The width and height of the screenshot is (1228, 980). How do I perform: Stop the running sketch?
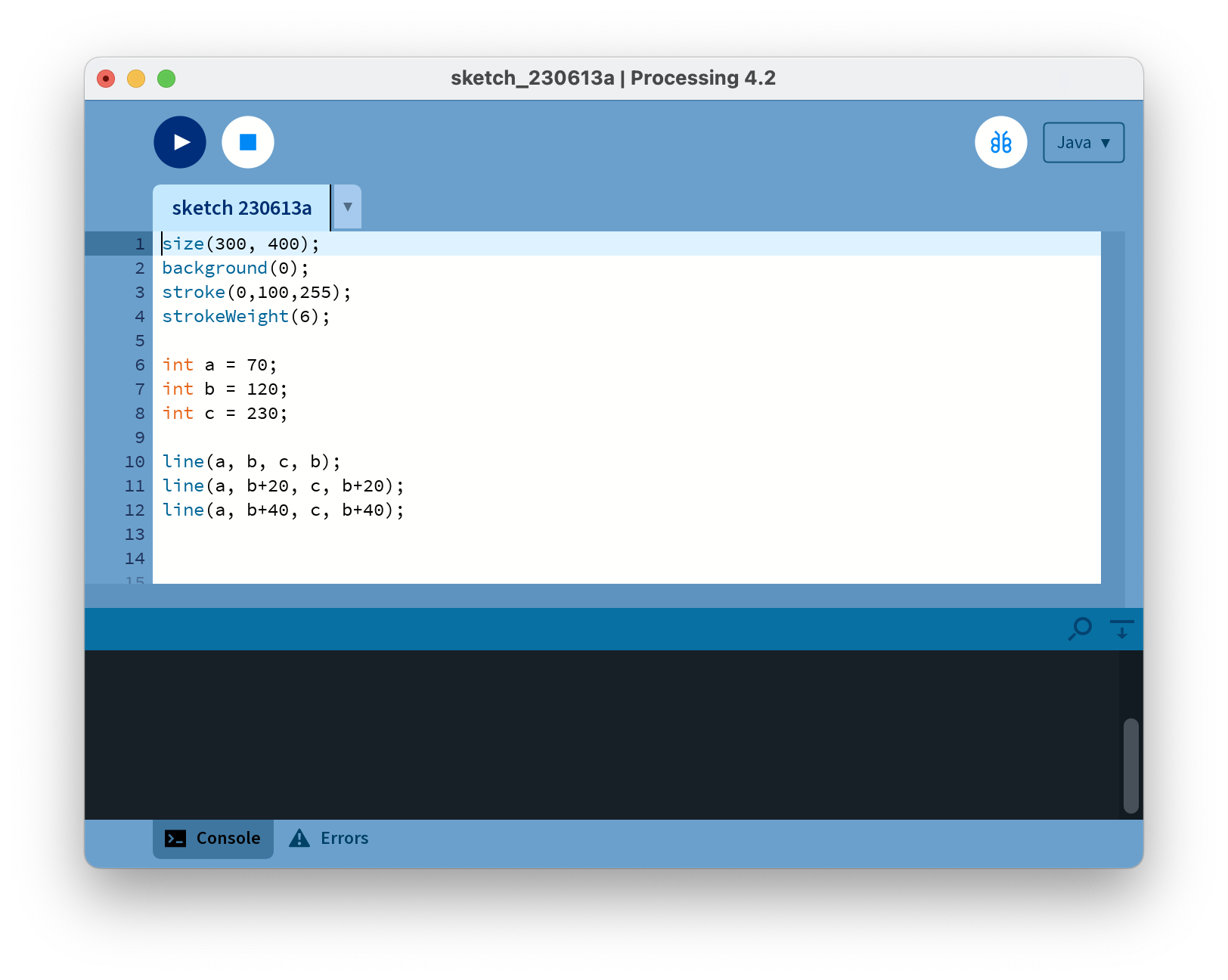click(x=248, y=142)
